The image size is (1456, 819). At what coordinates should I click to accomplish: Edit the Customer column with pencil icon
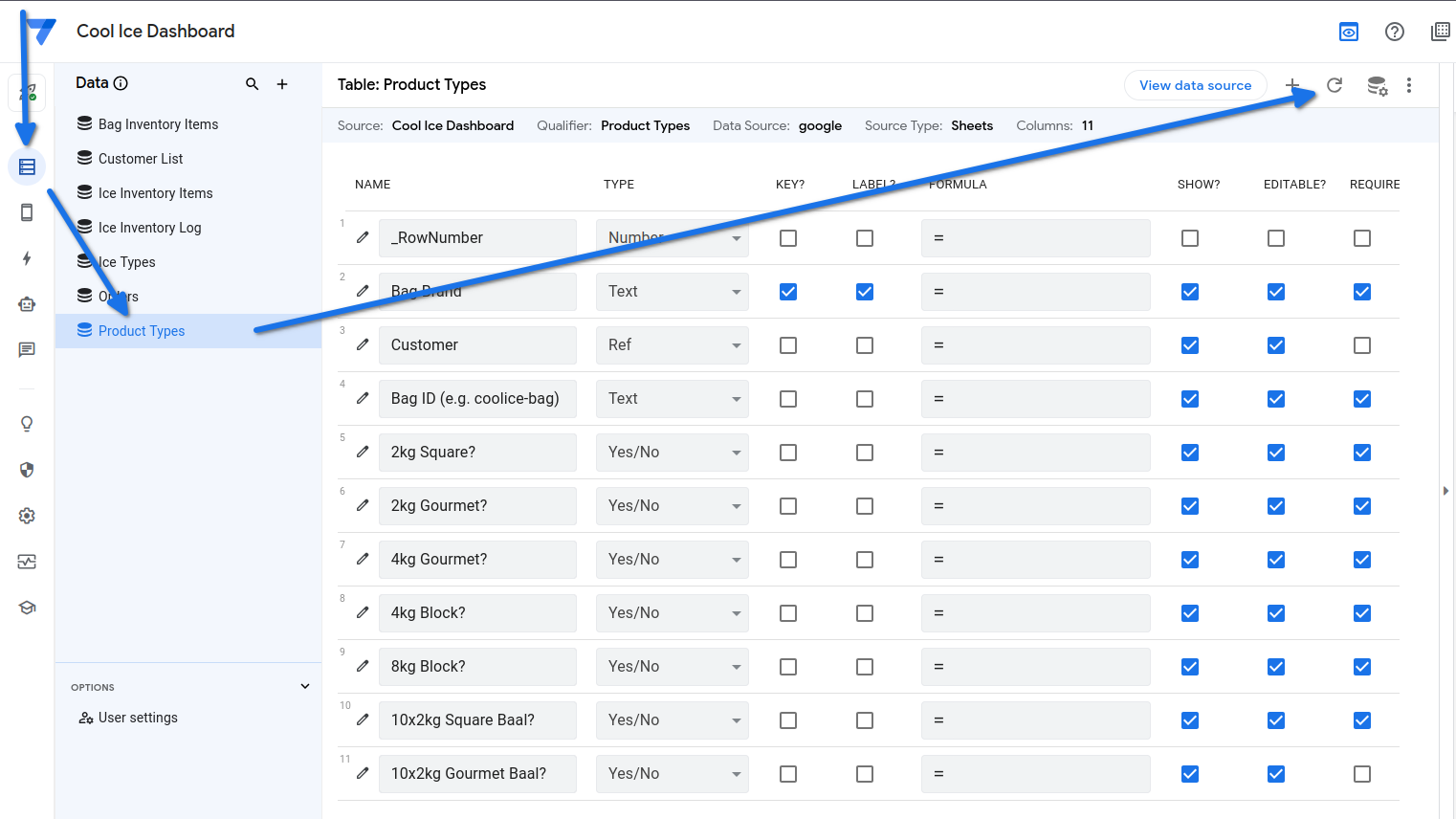pyautogui.click(x=363, y=344)
